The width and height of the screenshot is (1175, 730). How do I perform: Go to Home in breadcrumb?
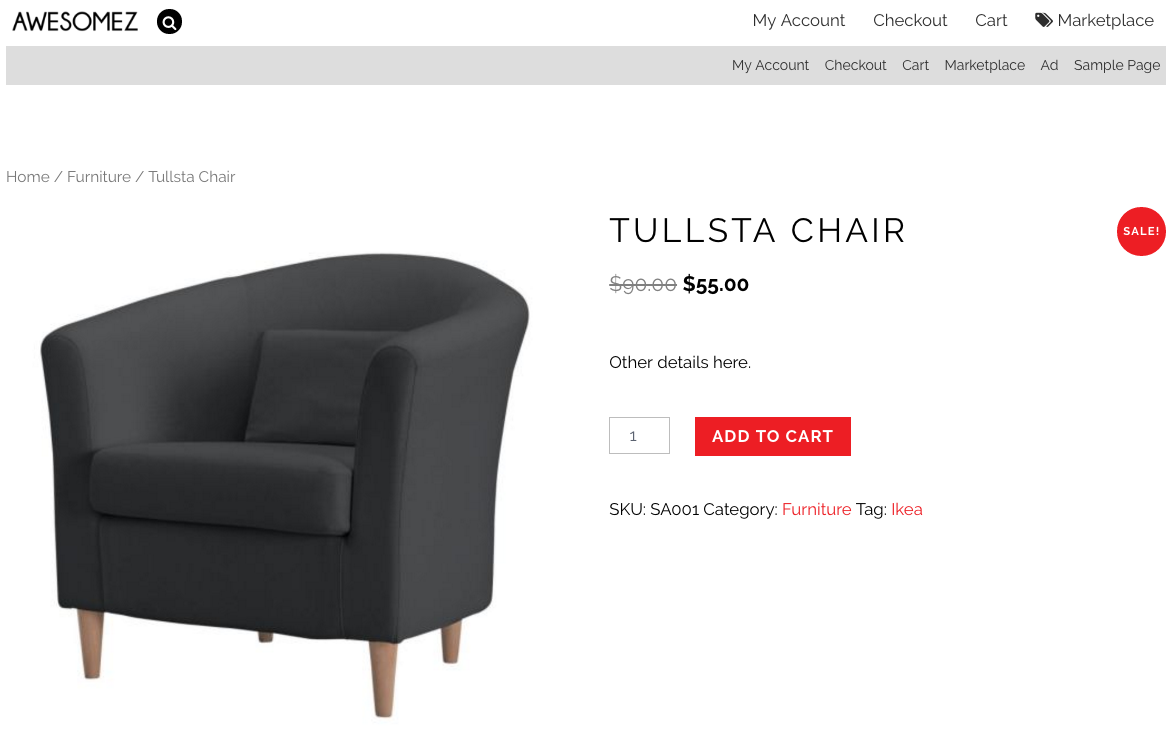28,177
